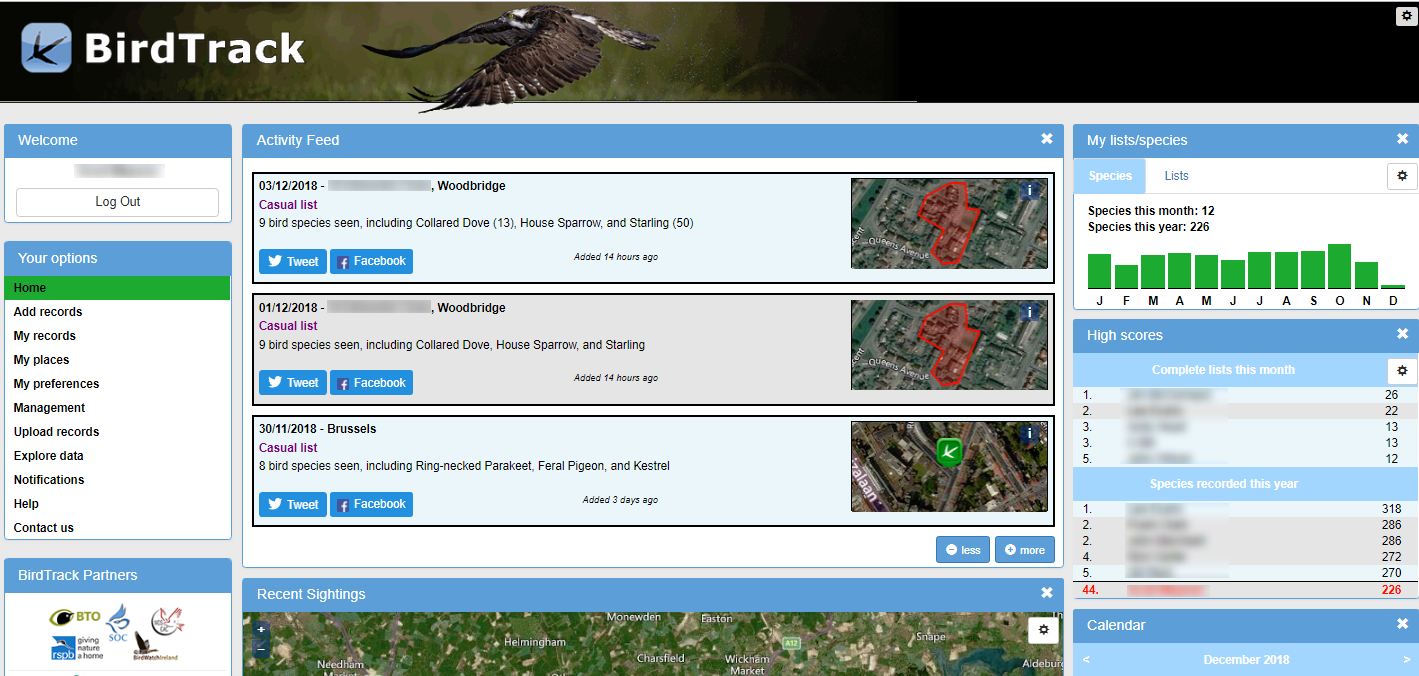Expand Activity Feed with the more button
The image size is (1419, 676).
click(x=1024, y=549)
